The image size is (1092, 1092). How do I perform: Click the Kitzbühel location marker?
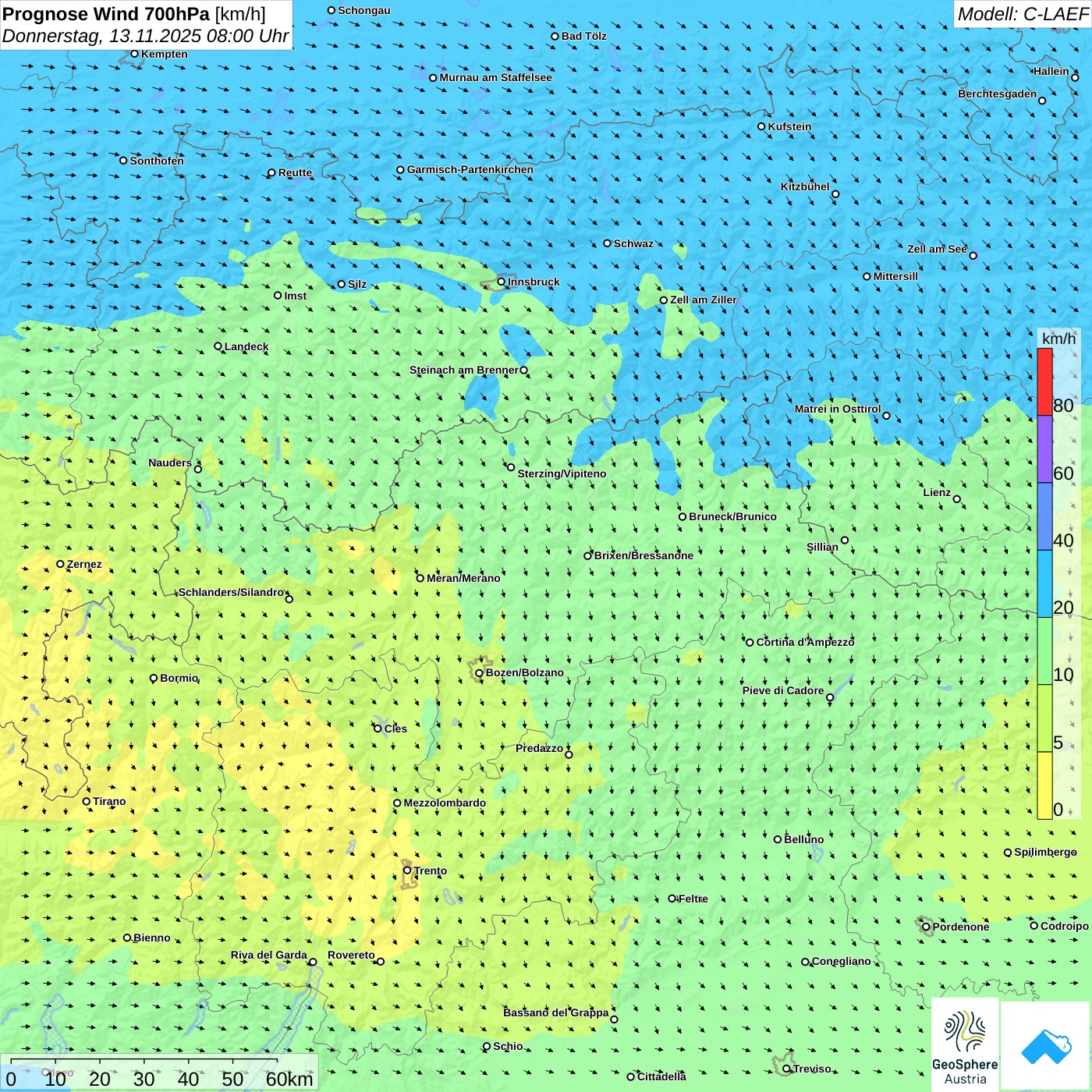[835, 194]
